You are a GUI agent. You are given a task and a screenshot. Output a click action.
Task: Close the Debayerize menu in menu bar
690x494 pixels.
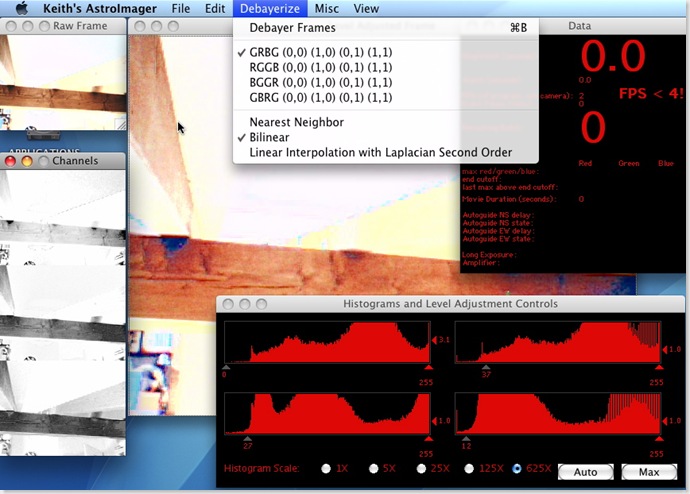pyautogui.click(x=270, y=8)
